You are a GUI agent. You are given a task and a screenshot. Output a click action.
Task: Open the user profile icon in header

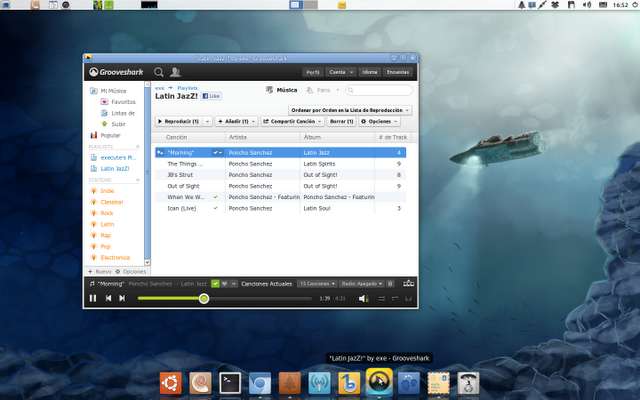tap(175, 72)
